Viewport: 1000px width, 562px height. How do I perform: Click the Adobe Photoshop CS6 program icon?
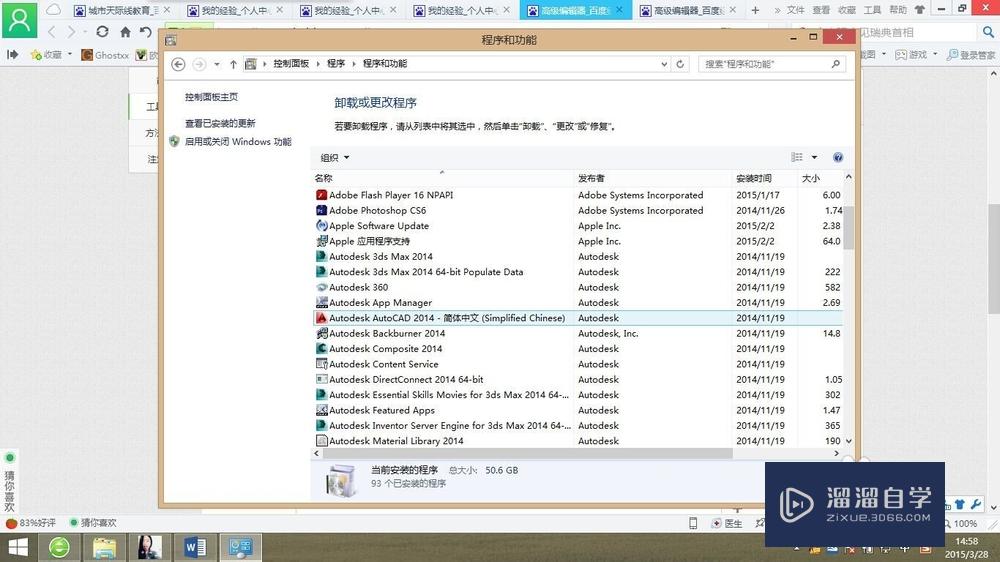tap(321, 211)
